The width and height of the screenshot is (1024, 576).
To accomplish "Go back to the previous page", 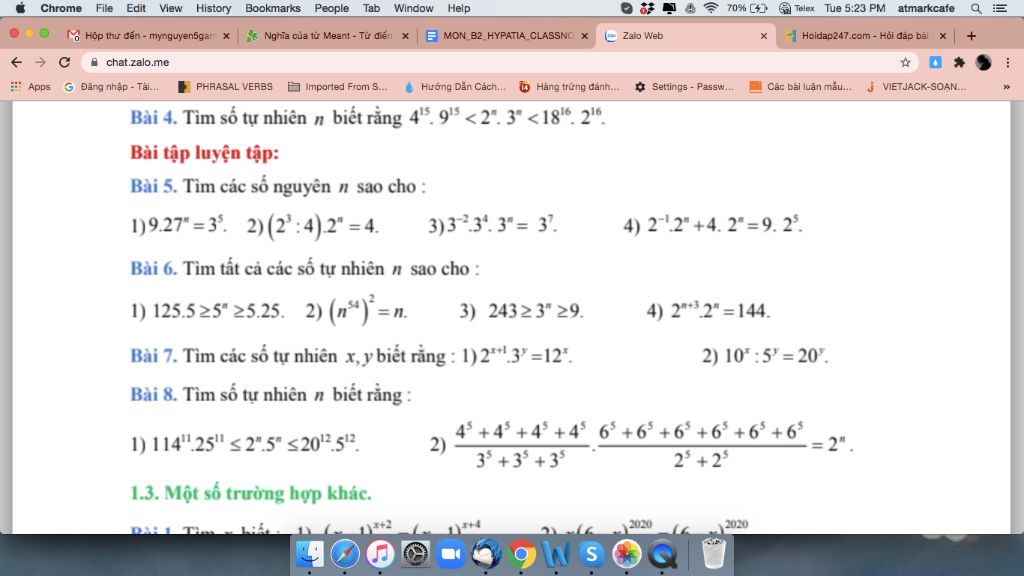I will click(x=16, y=62).
